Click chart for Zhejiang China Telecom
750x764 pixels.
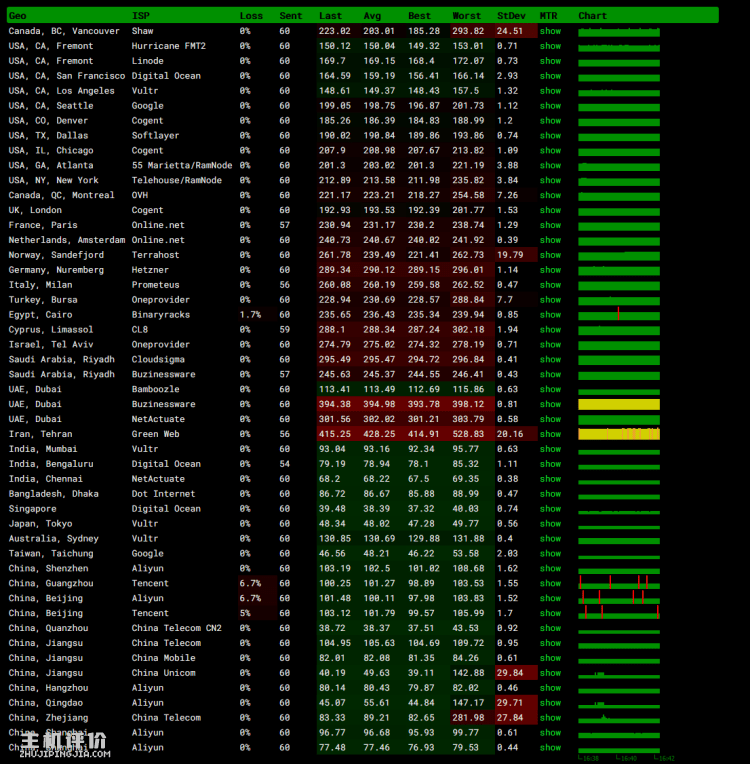point(619,718)
